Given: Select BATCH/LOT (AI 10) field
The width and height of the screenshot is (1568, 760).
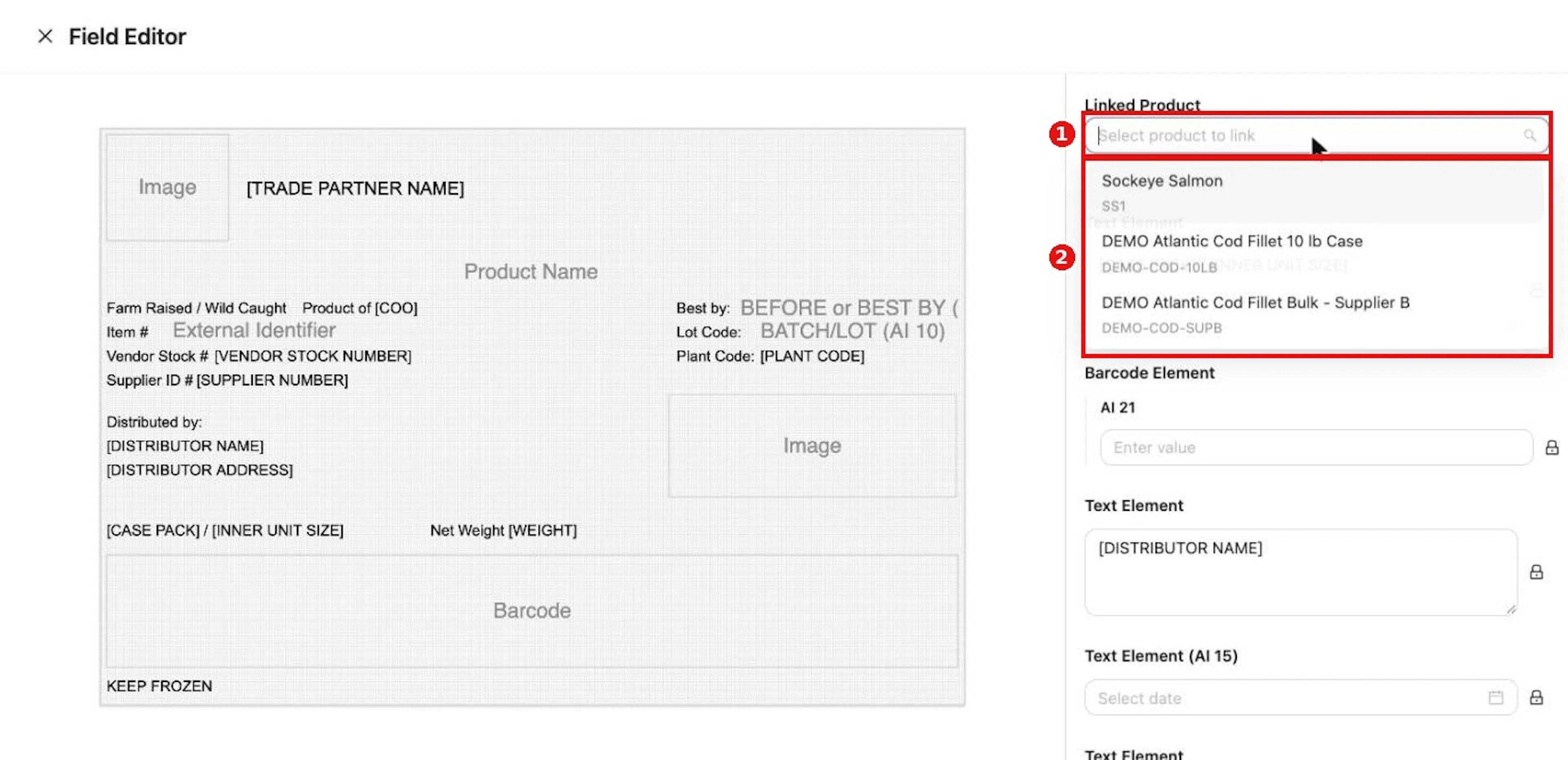Looking at the screenshot, I should coord(852,331).
